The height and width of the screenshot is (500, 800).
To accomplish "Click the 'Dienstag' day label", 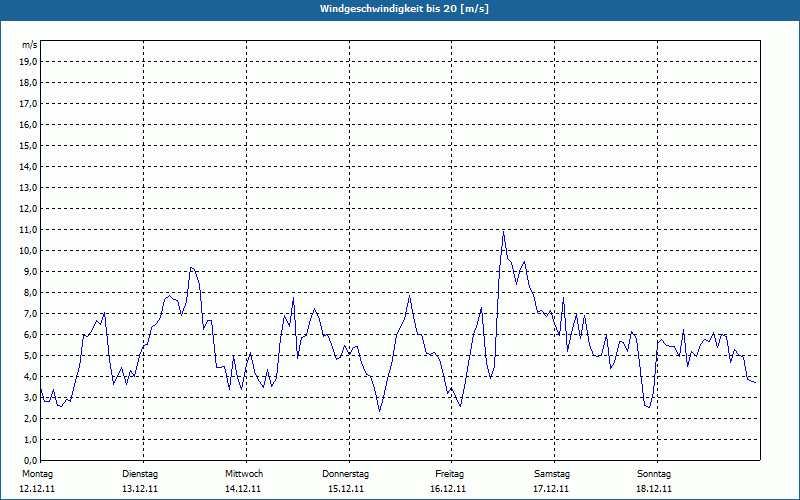I will [140, 474].
